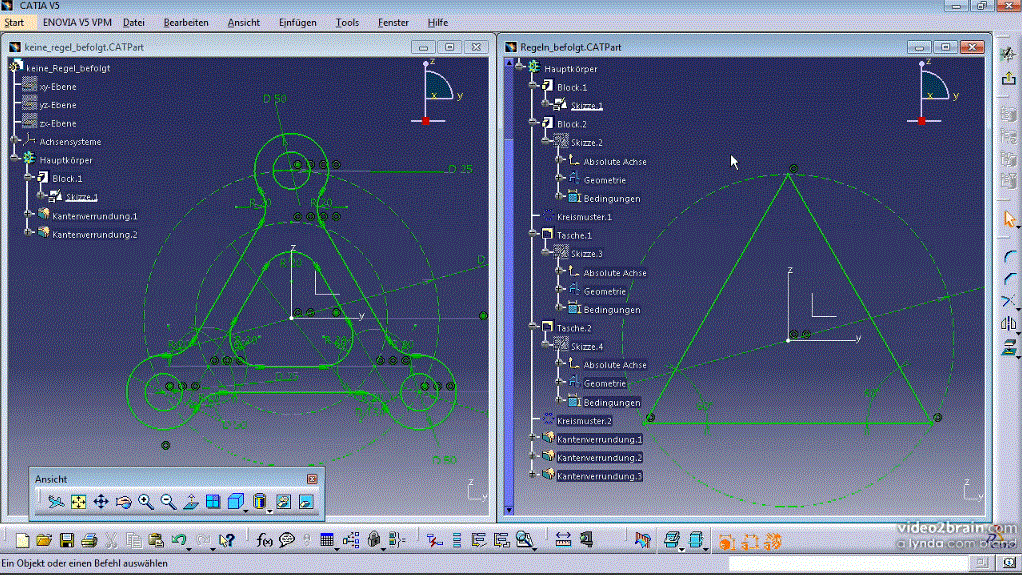Close the Ansicht floating toolbar
The image size is (1022, 575).
(312, 479)
